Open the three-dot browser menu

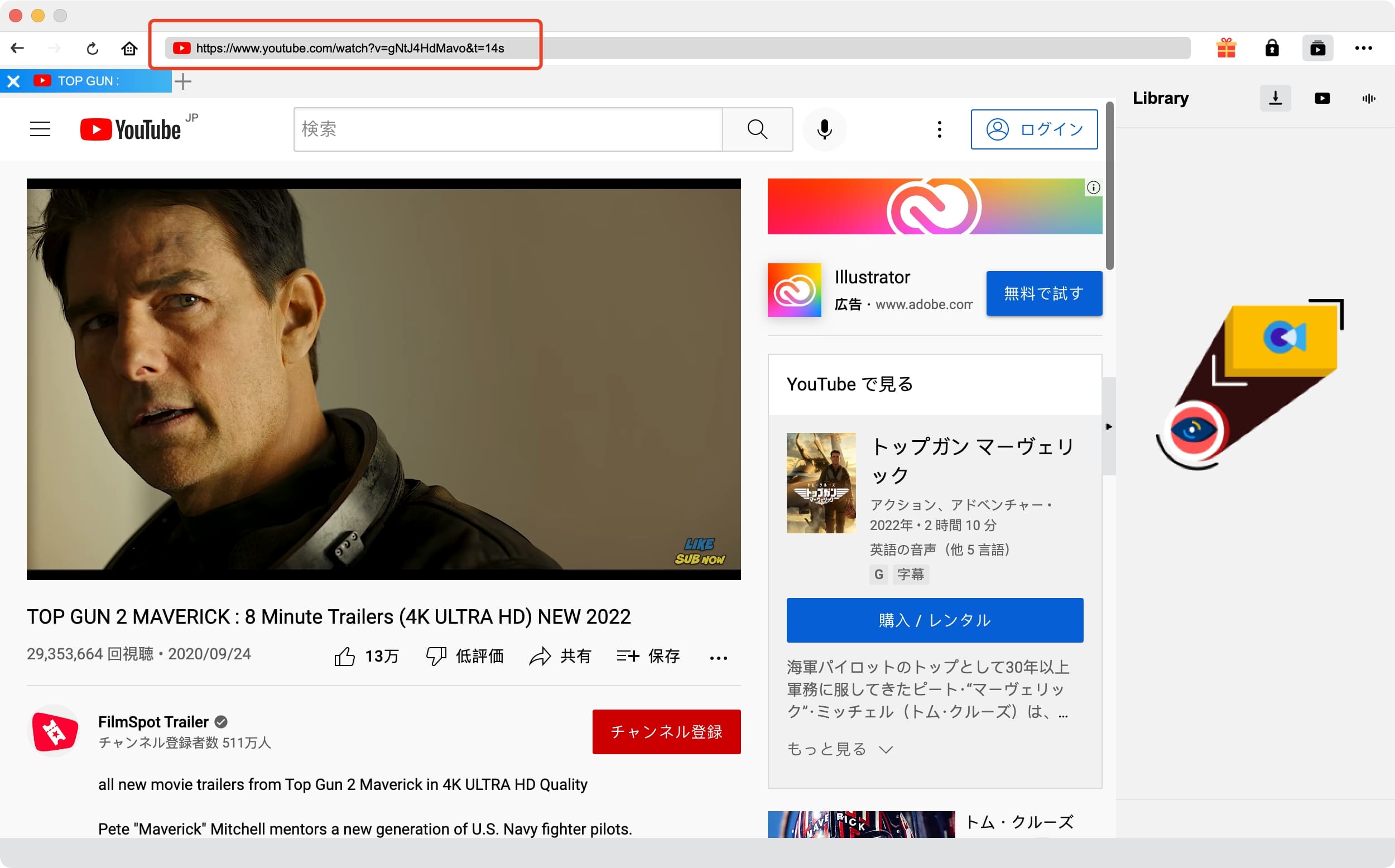click(1363, 48)
